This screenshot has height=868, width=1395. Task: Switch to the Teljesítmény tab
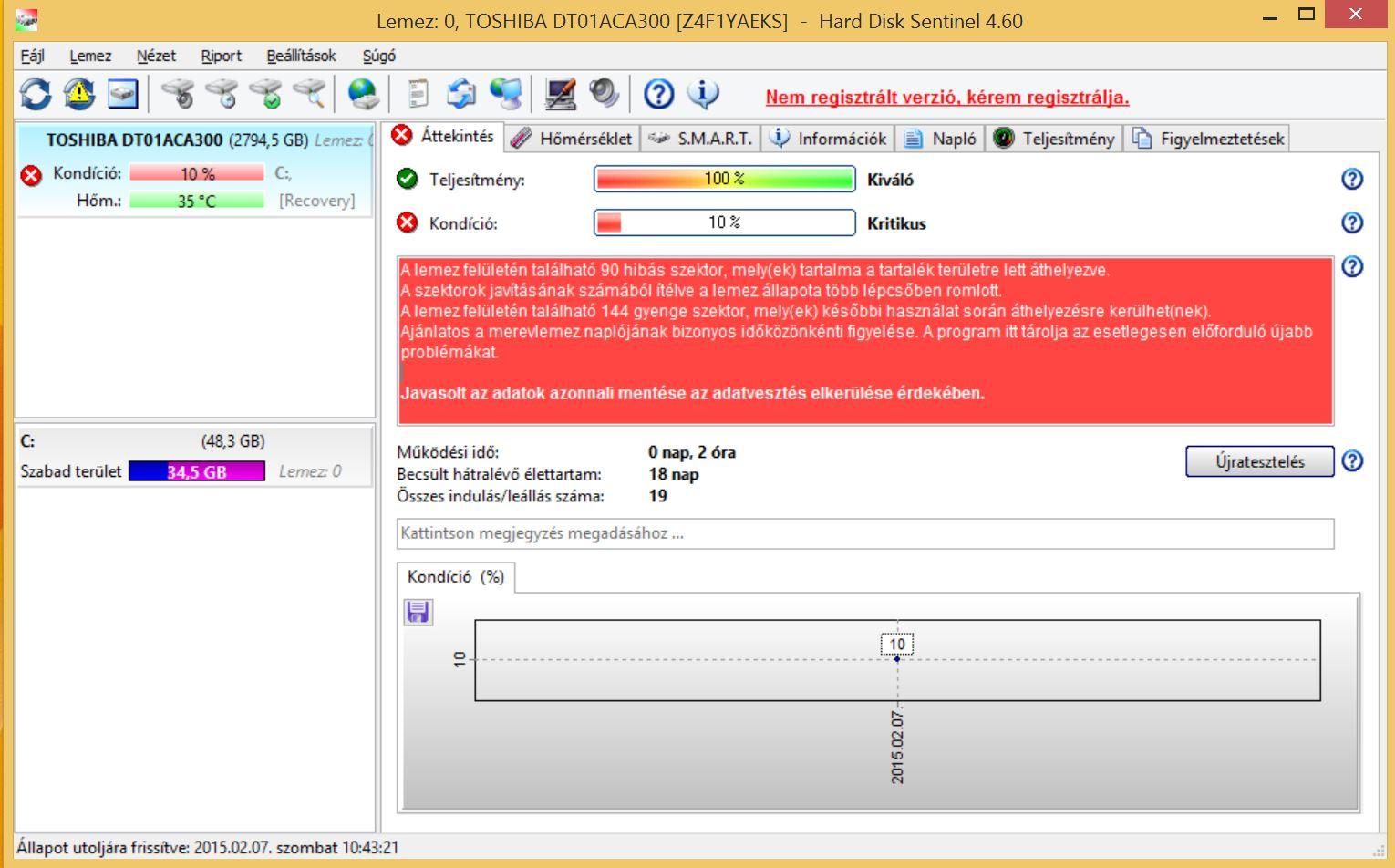click(1054, 139)
